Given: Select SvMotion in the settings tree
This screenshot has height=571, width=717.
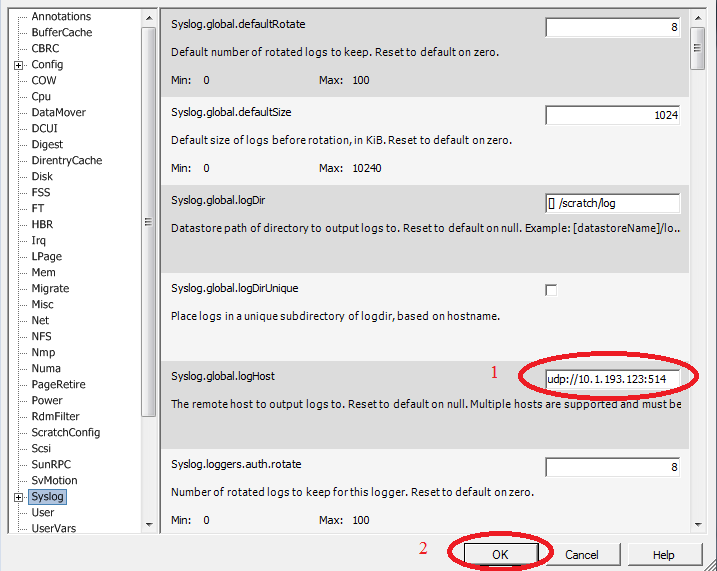Looking at the screenshot, I should [54, 480].
